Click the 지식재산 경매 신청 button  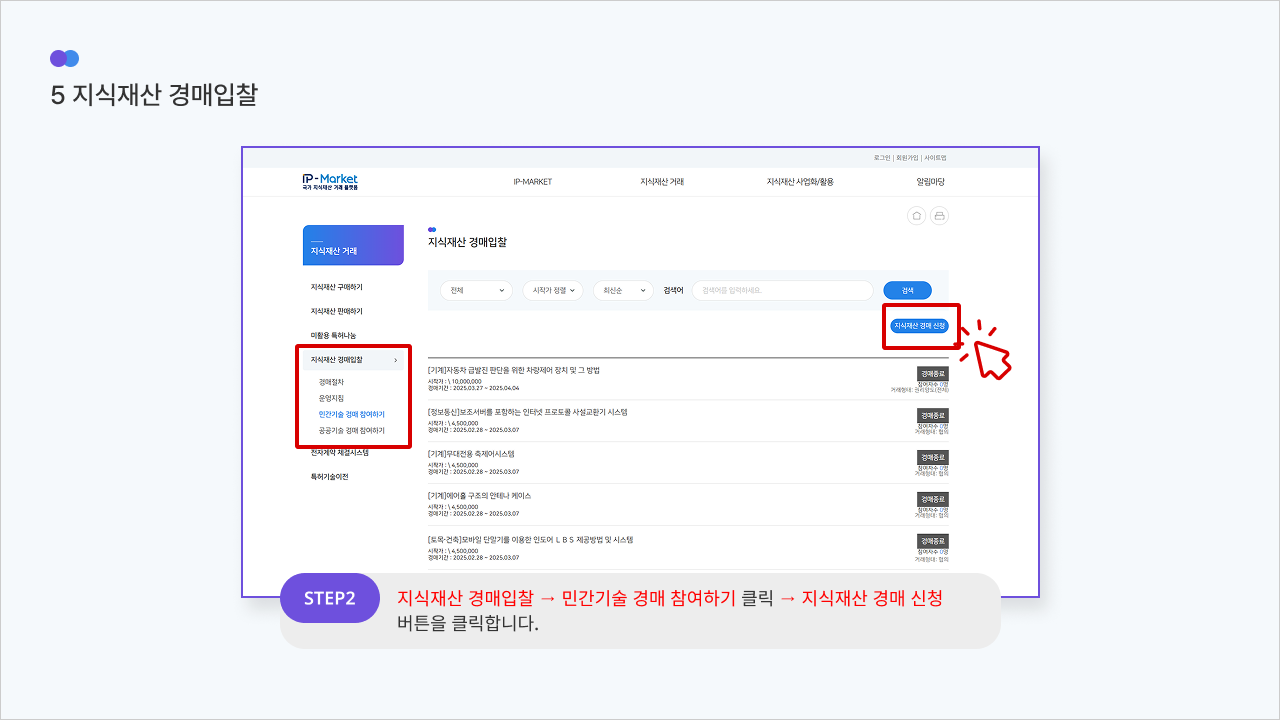tap(919, 325)
